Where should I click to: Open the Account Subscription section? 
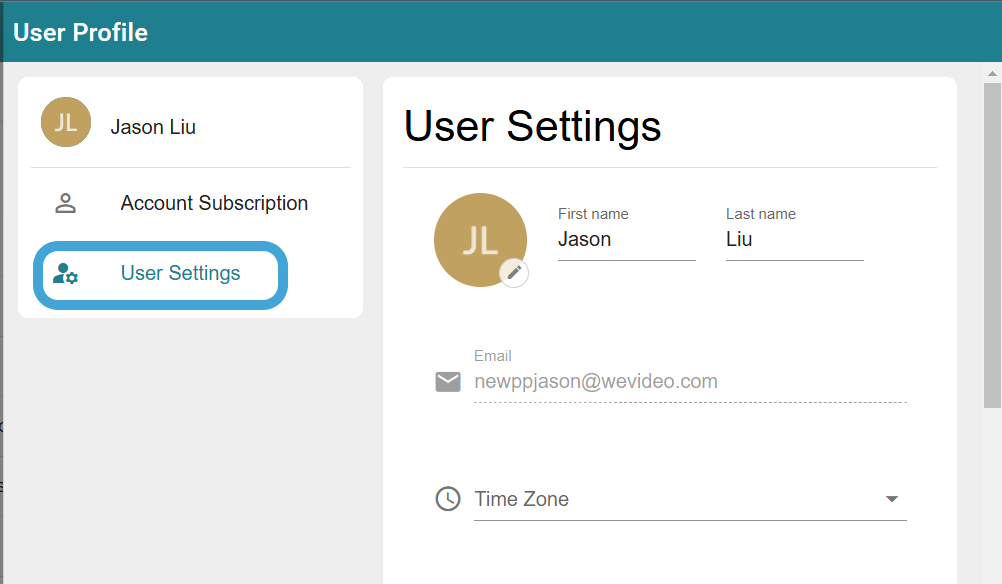click(191, 203)
